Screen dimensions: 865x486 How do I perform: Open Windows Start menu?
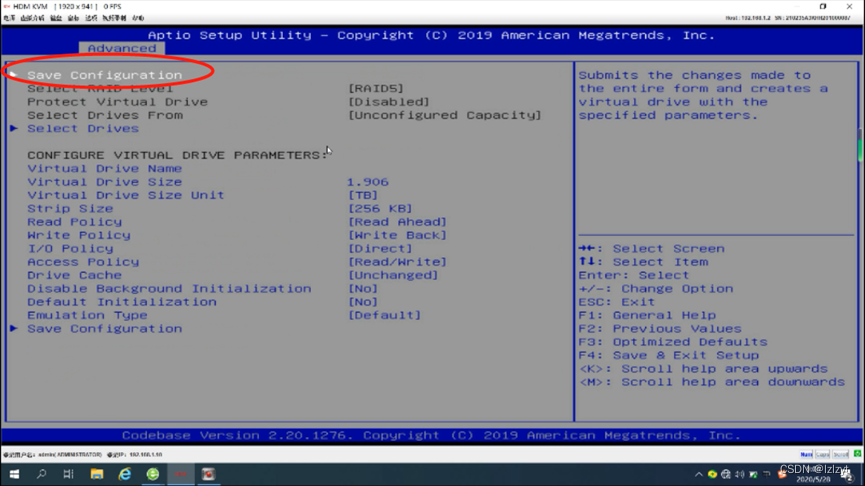14,474
